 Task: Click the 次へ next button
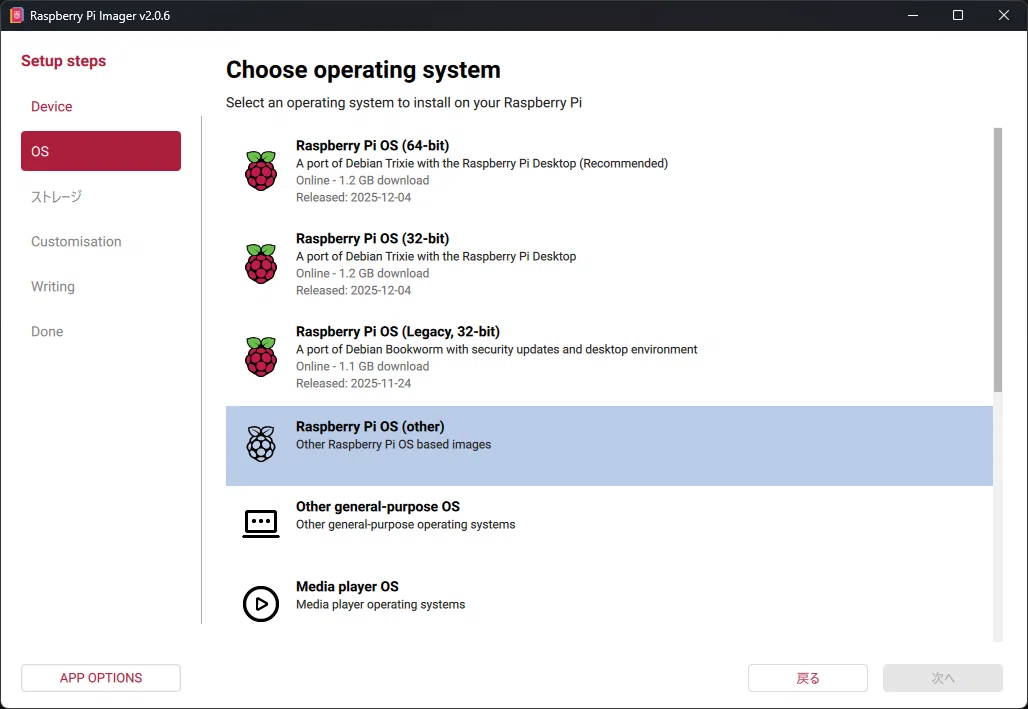pyautogui.click(x=943, y=678)
